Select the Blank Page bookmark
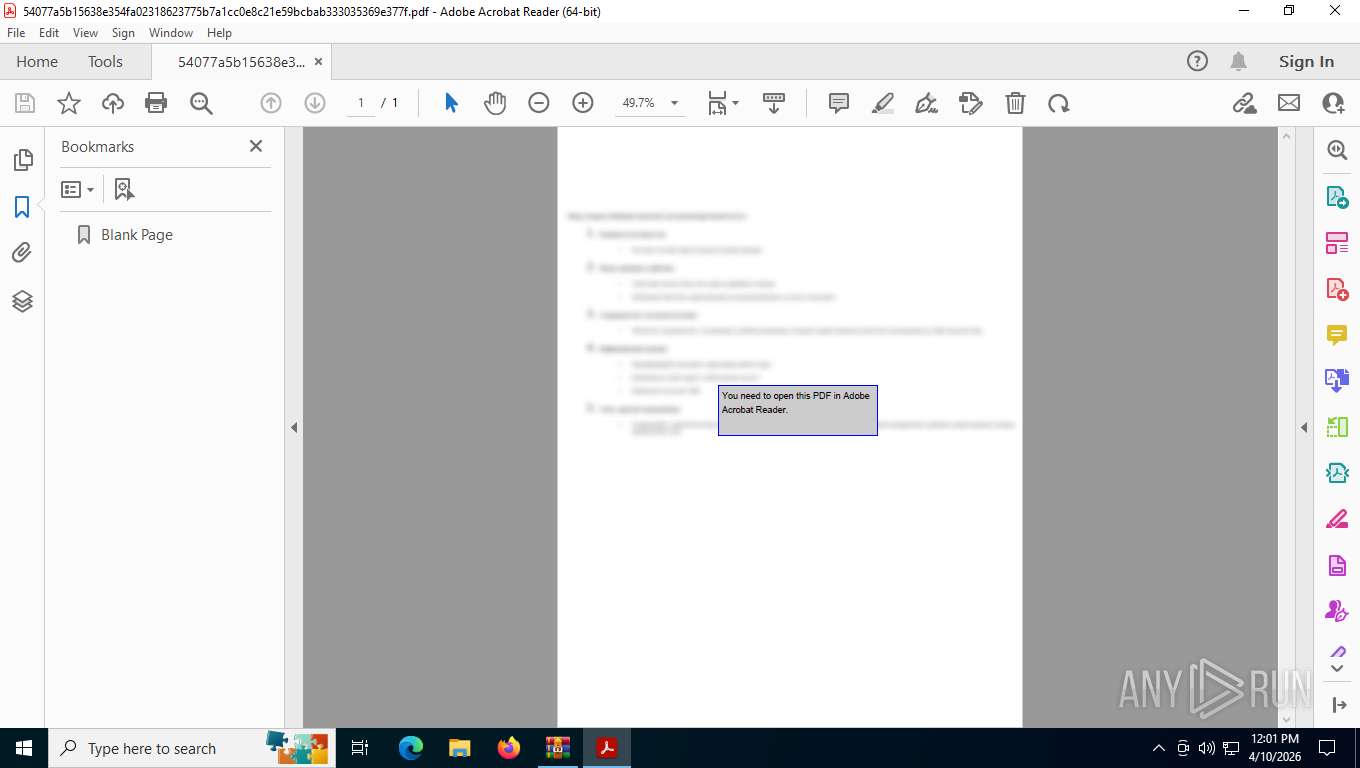1360x768 pixels. (x=137, y=235)
